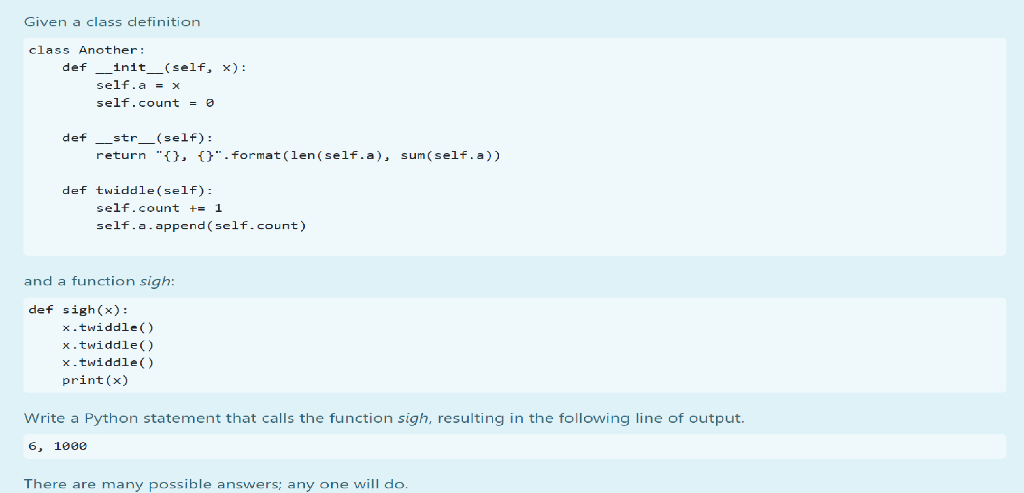Click the second x.twiddle() call
The width and height of the screenshot is (1024, 493).
pos(108,345)
